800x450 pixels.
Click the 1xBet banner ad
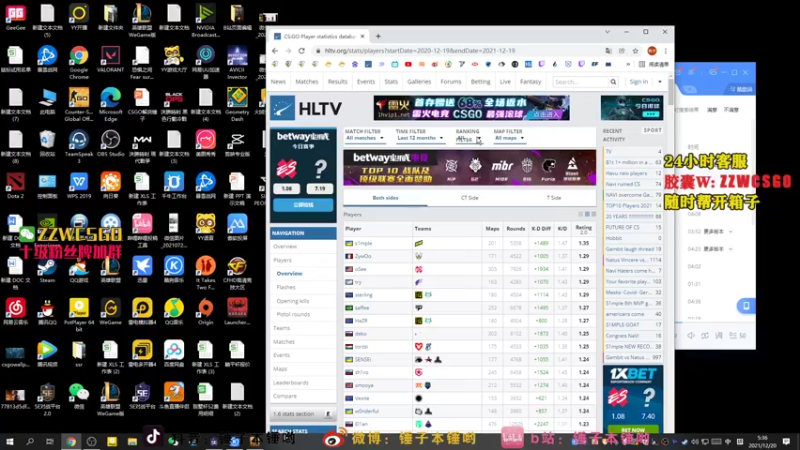[633, 399]
